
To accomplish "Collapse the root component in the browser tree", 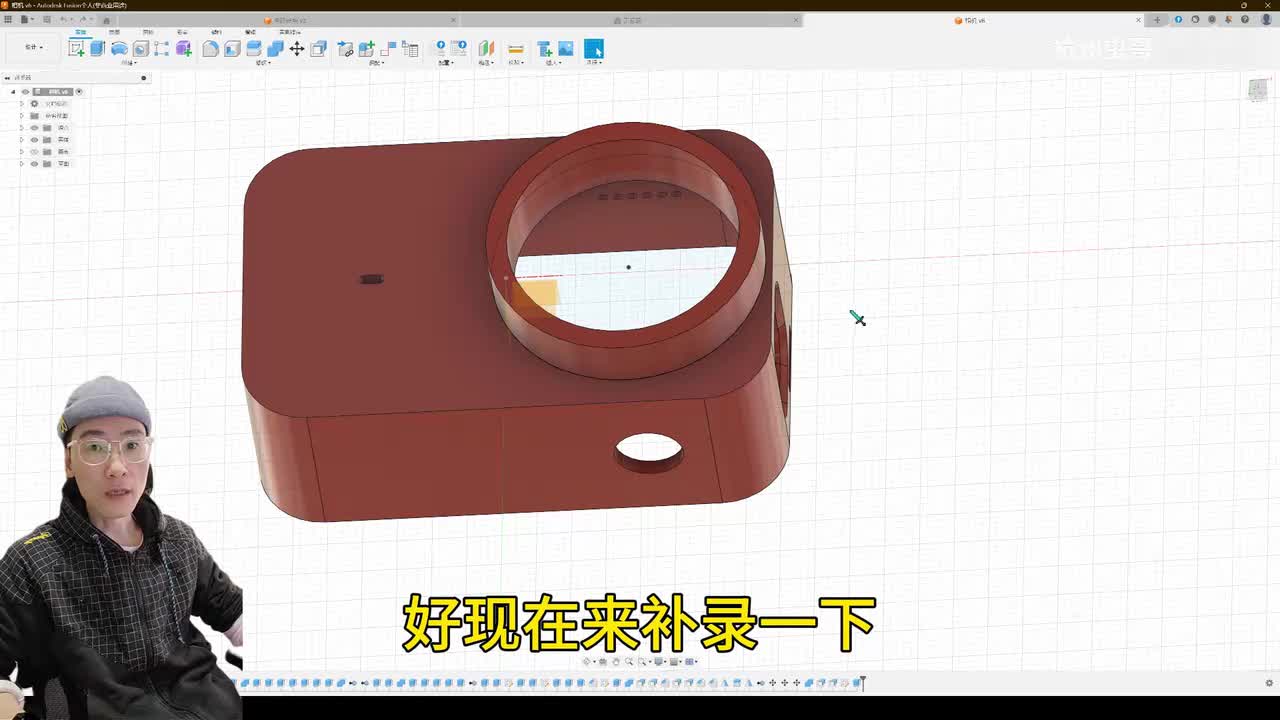I will (x=13, y=92).
